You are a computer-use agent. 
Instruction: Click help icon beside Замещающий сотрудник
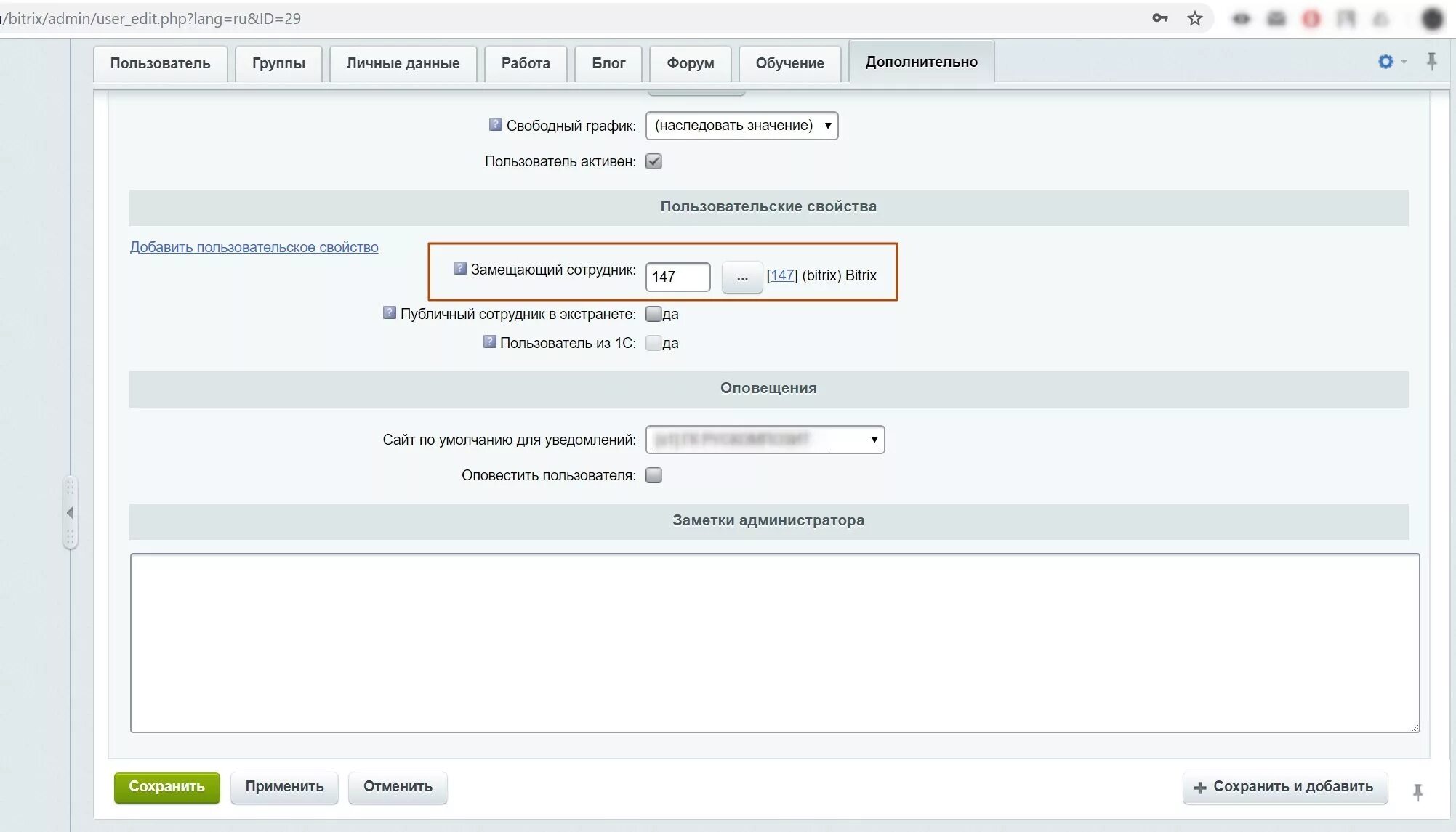tap(459, 268)
